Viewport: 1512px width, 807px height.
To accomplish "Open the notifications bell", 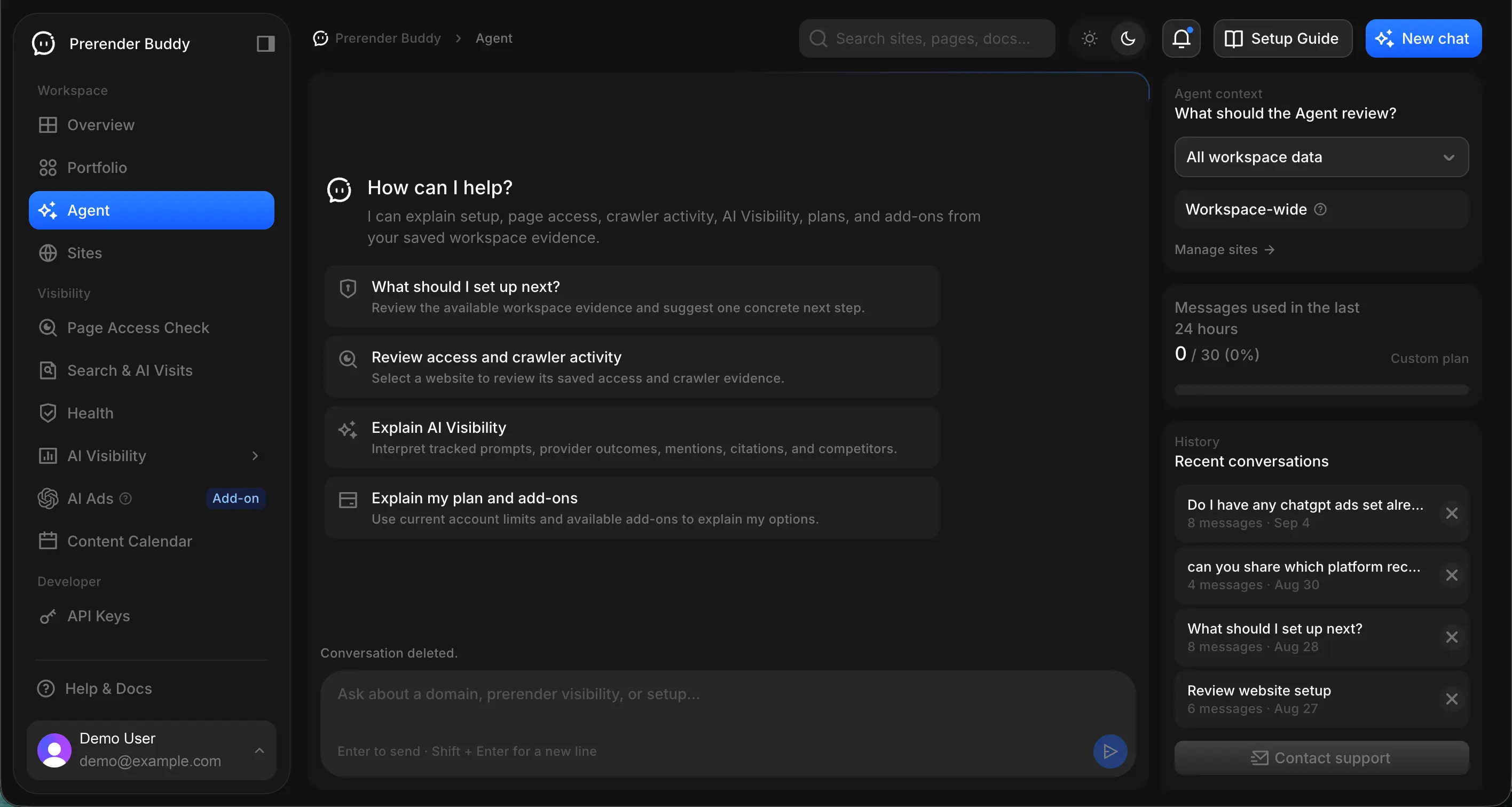I will (x=1181, y=39).
